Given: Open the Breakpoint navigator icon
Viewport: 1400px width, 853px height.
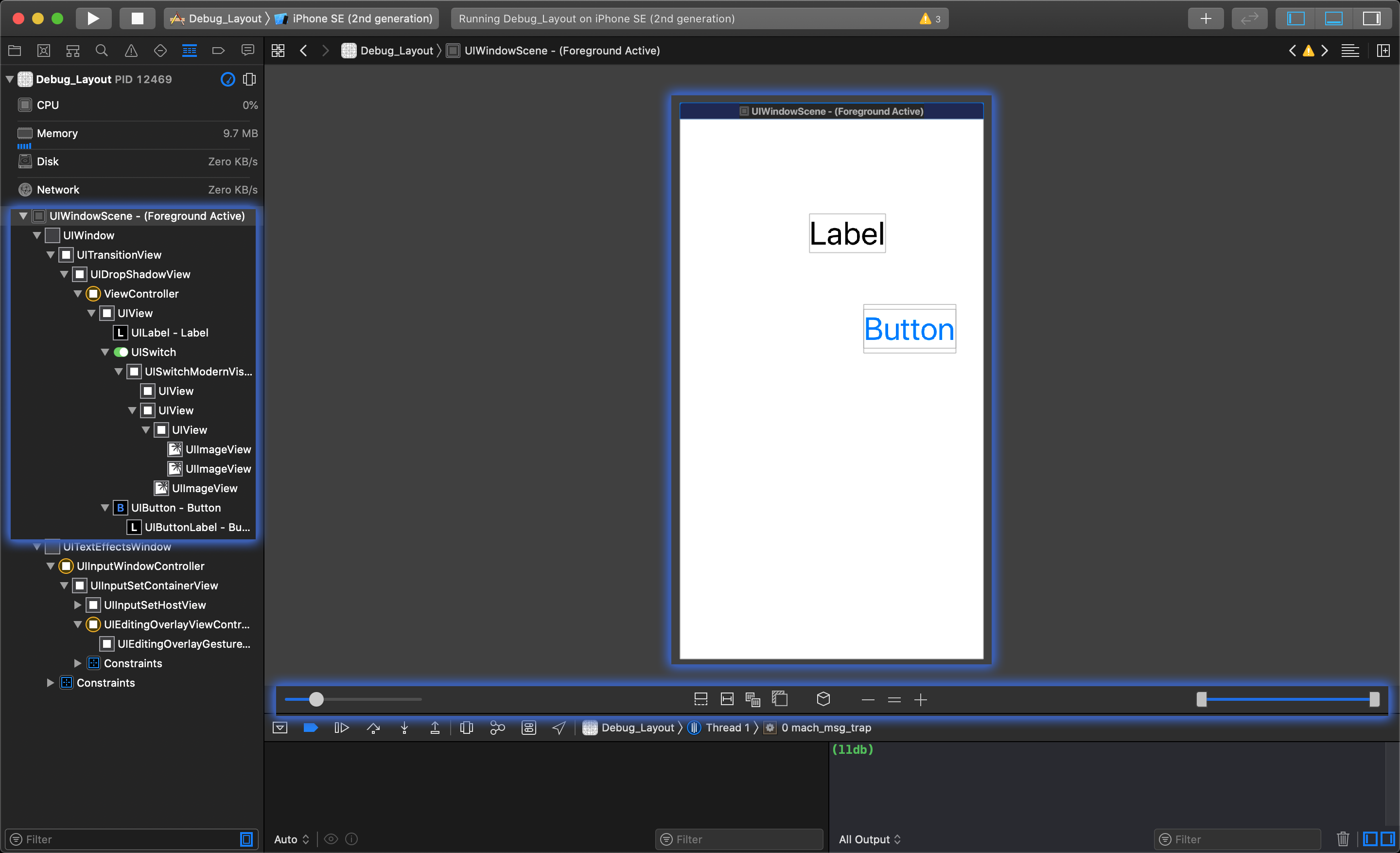Looking at the screenshot, I should click(x=218, y=51).
